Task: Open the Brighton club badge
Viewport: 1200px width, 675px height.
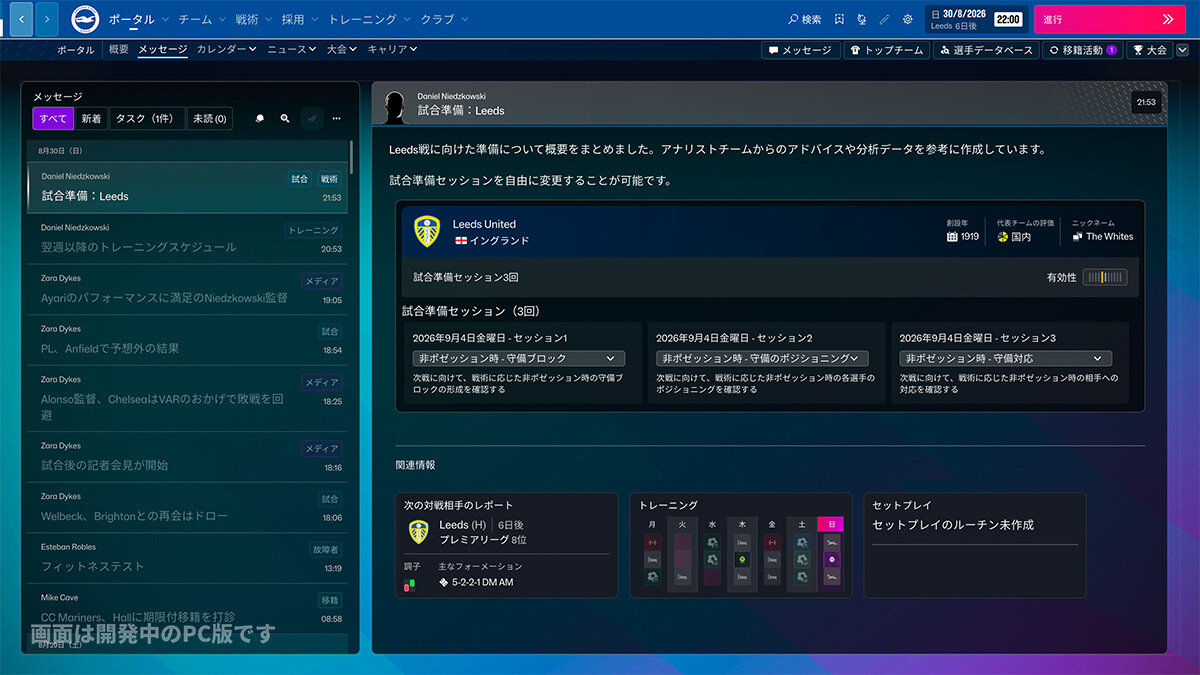Action: pyautogui.click(x=86, y=19)
